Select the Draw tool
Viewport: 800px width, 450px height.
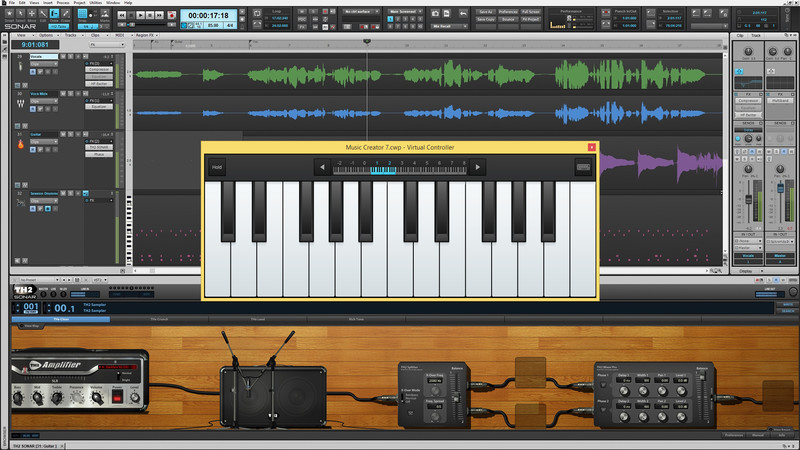point(54,13)
